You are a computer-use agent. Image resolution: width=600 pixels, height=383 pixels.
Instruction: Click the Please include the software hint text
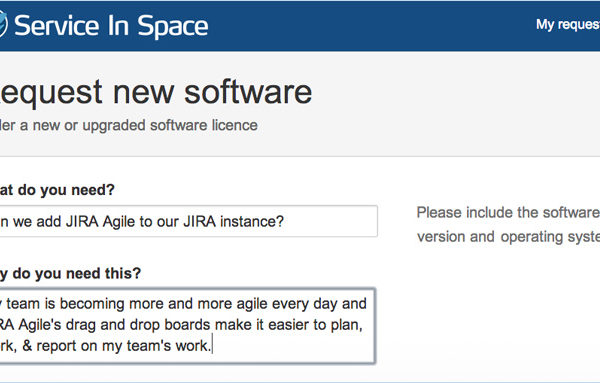coord(508,212)
